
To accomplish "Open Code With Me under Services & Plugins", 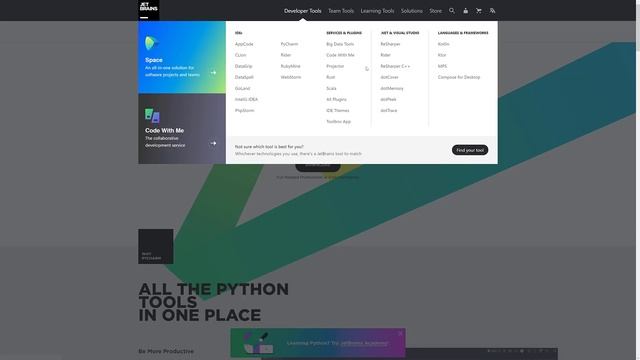I will 340,55.
